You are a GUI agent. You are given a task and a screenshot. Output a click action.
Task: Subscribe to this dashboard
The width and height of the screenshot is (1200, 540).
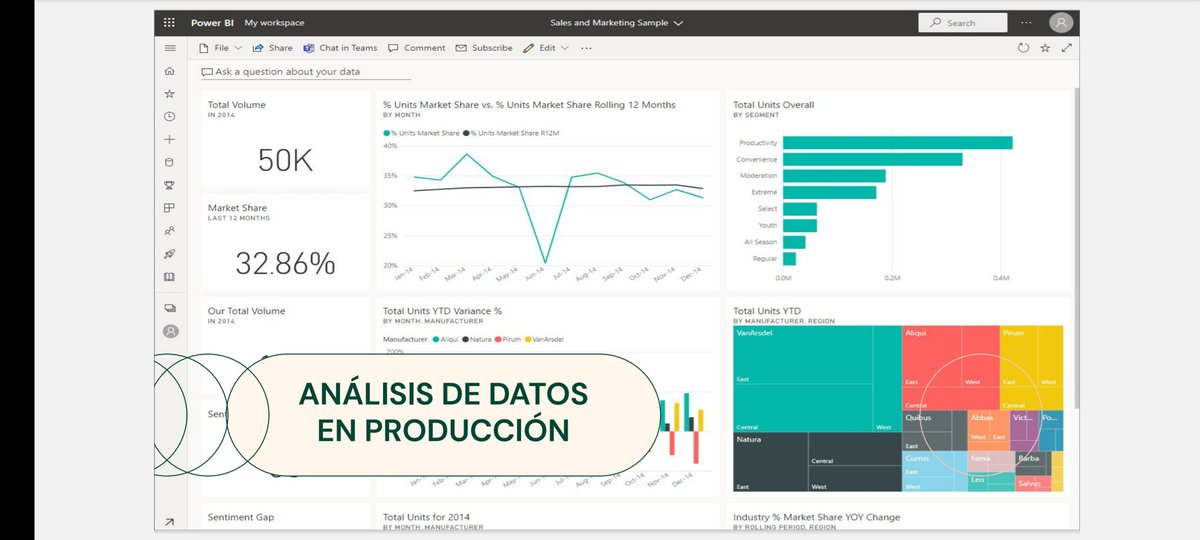click(x=484, y=48)
